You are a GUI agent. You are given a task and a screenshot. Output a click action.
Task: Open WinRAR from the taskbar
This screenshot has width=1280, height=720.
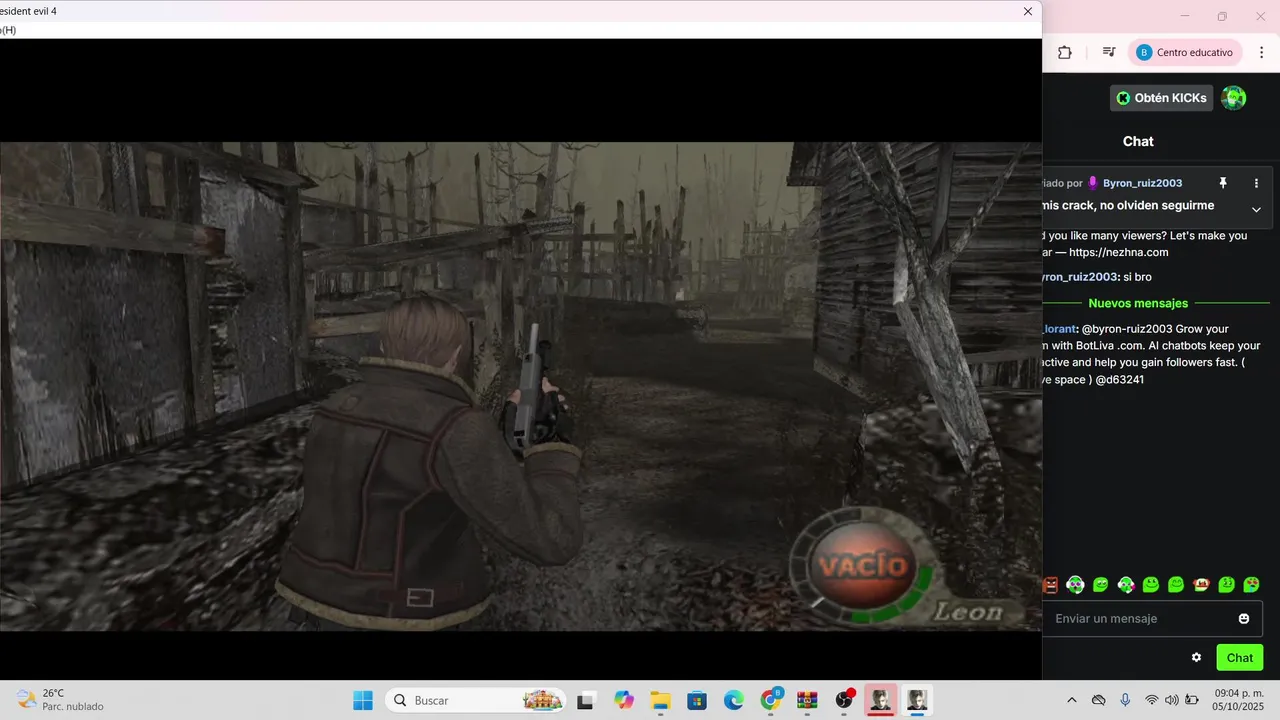pyautogui.click(x=807, y=700)
